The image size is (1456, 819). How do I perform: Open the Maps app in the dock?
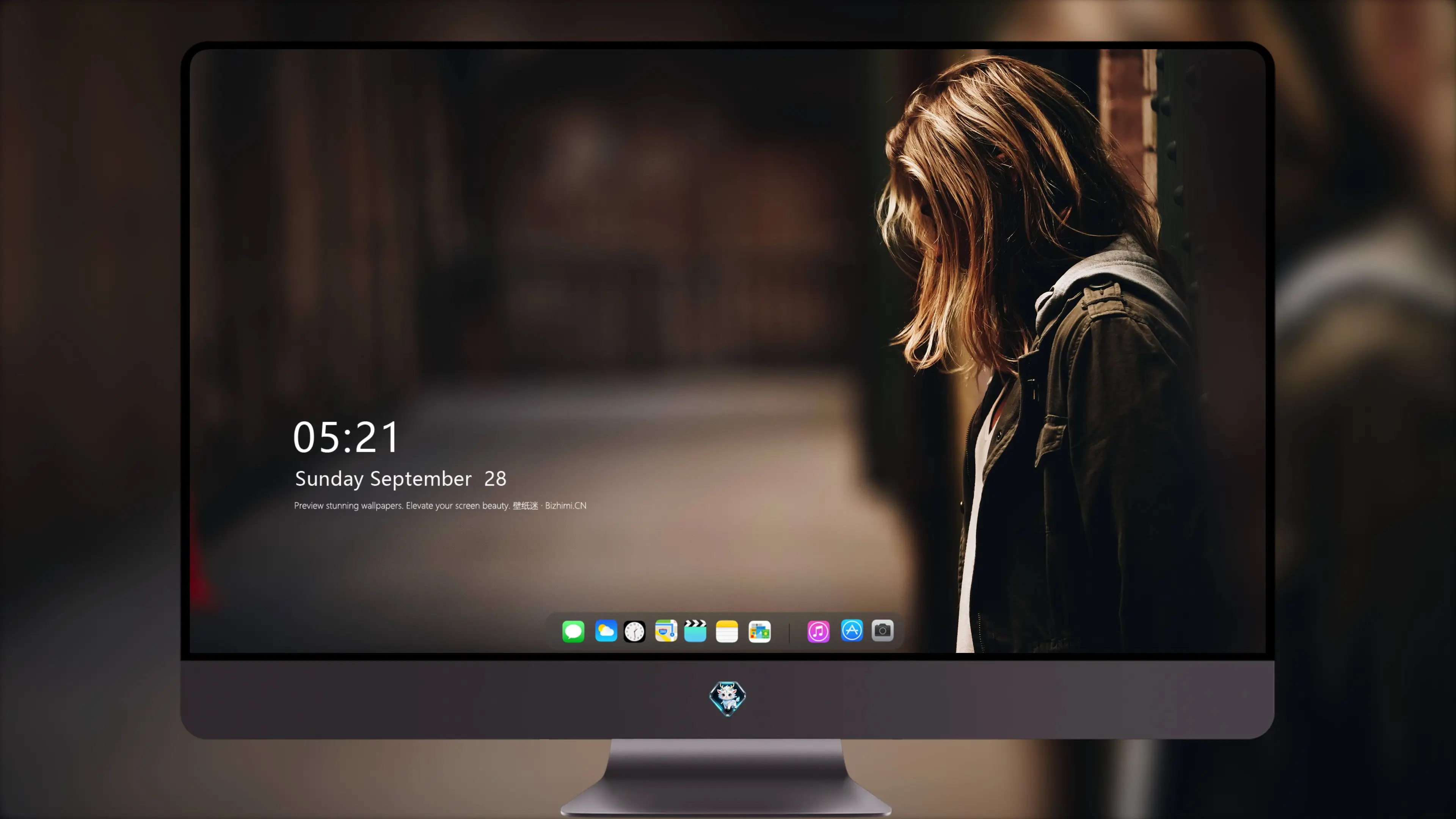[x=666, y=631]
